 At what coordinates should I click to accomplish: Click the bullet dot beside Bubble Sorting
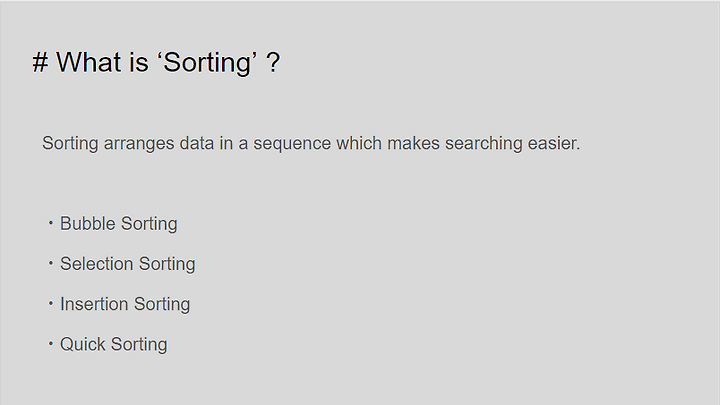pyautogui.click(x=51, y=223)
